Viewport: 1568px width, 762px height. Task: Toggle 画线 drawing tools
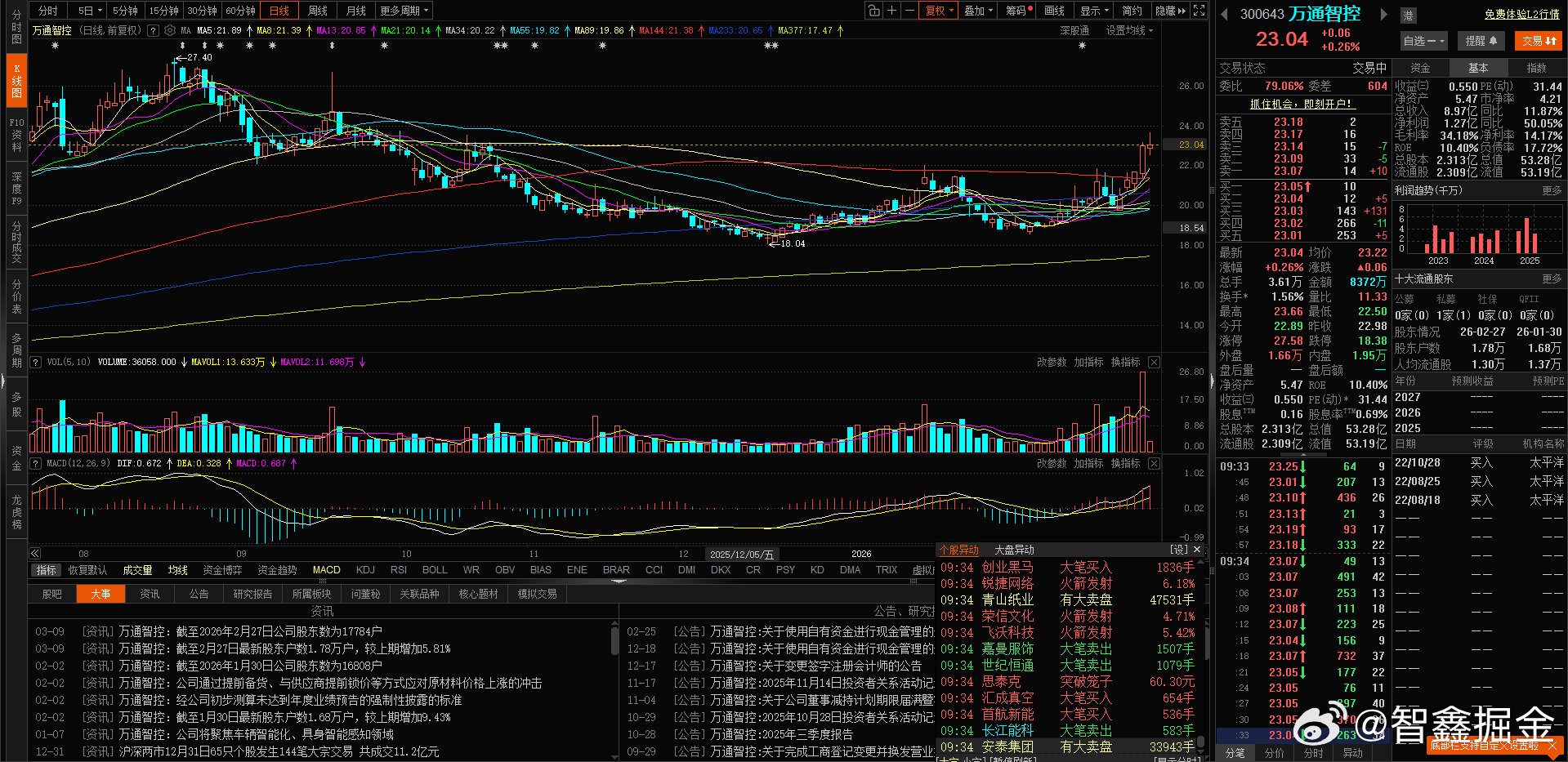click(1055, 11)
